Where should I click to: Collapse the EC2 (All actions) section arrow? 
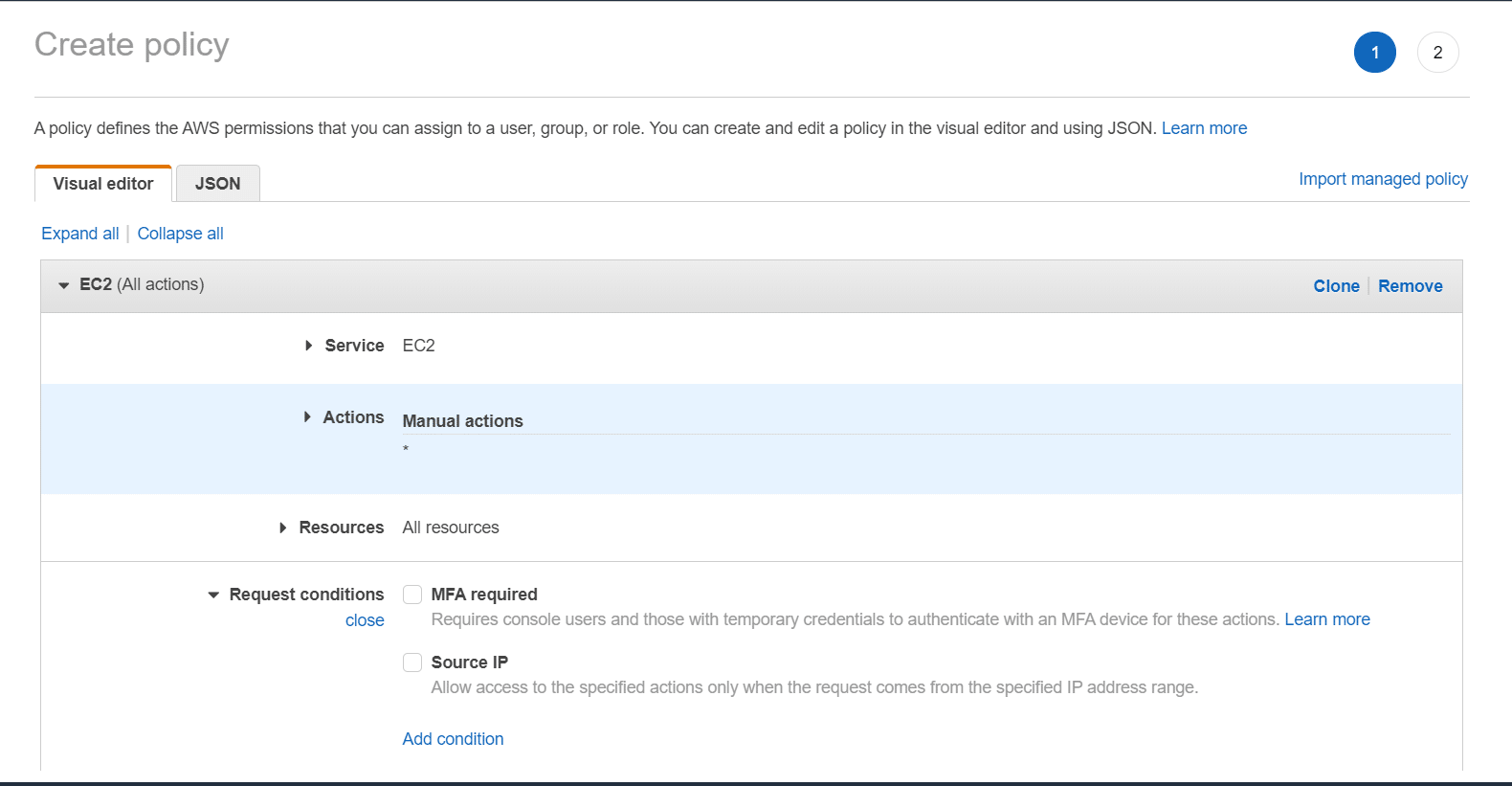pos(64,285)
